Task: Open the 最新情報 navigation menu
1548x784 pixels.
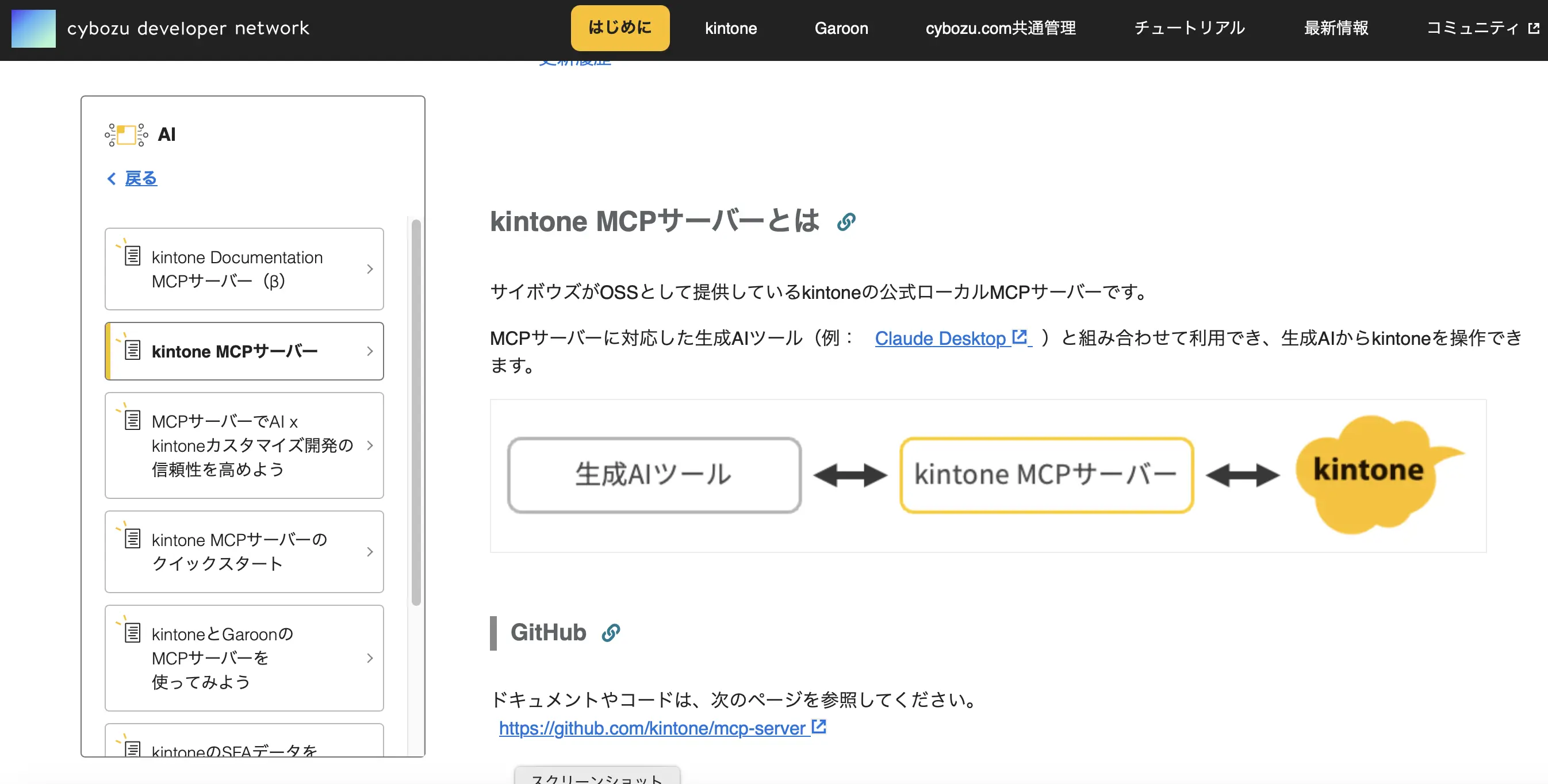Action: click(x=1336, y=28)
